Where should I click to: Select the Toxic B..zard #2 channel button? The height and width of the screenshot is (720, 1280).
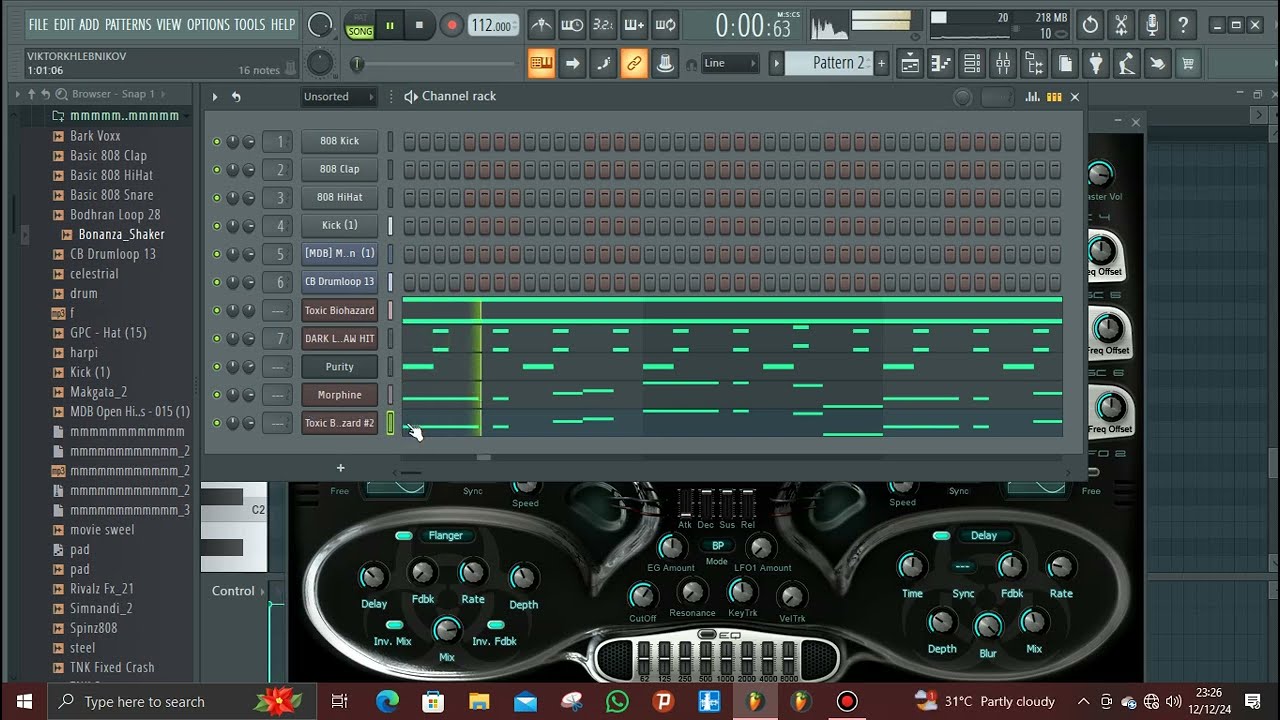pos(339,423)
